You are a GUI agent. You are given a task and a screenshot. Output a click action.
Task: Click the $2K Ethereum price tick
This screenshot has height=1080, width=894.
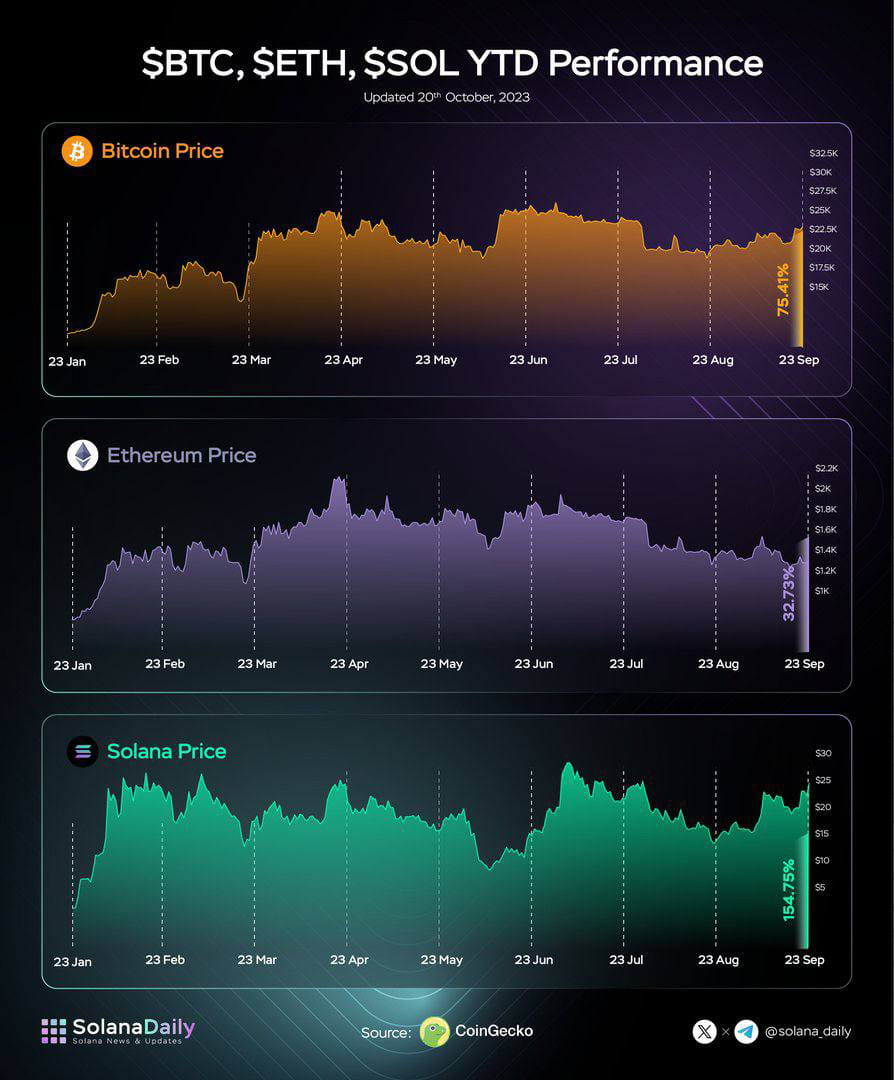coord(824,488)
